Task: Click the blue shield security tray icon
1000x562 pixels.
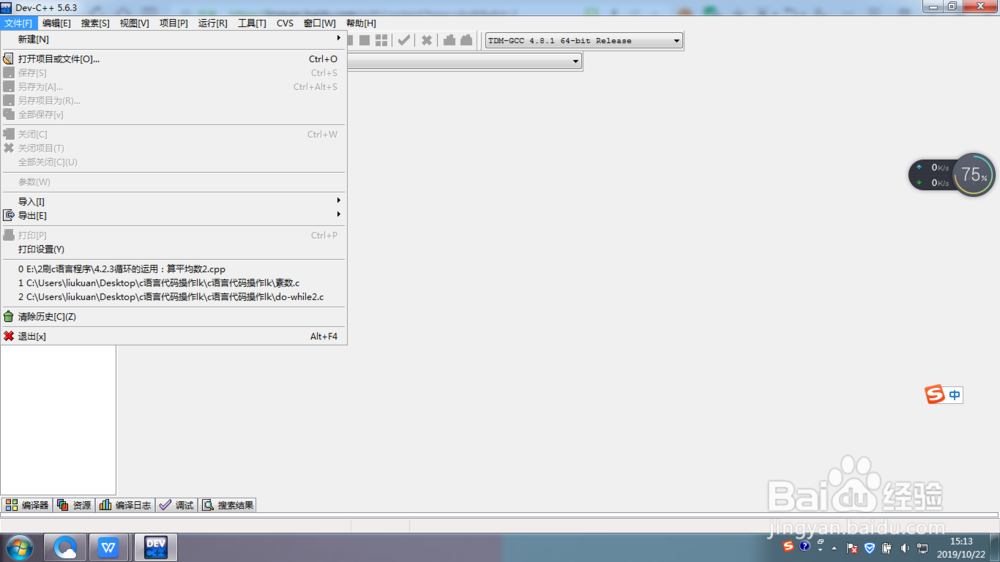Action: (x=869, y=548)
